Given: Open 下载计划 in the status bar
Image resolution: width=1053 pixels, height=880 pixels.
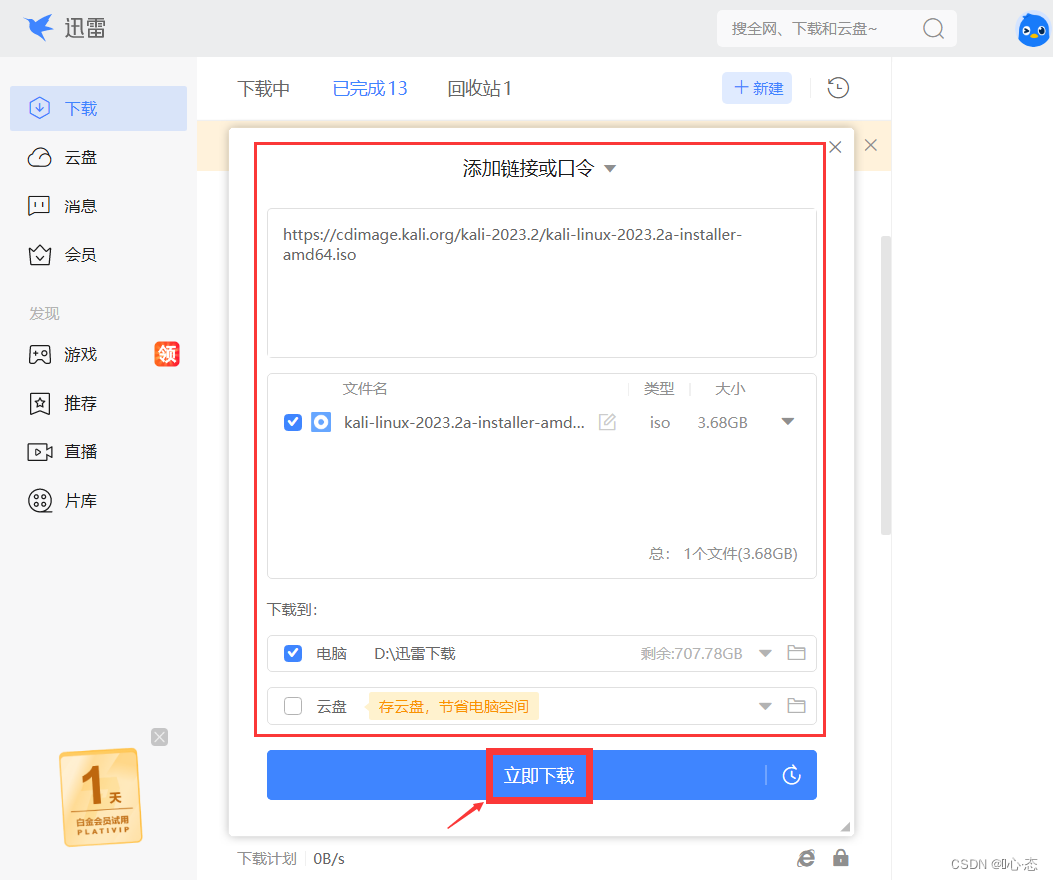Looking at the screenshot, I should (267, 859).
